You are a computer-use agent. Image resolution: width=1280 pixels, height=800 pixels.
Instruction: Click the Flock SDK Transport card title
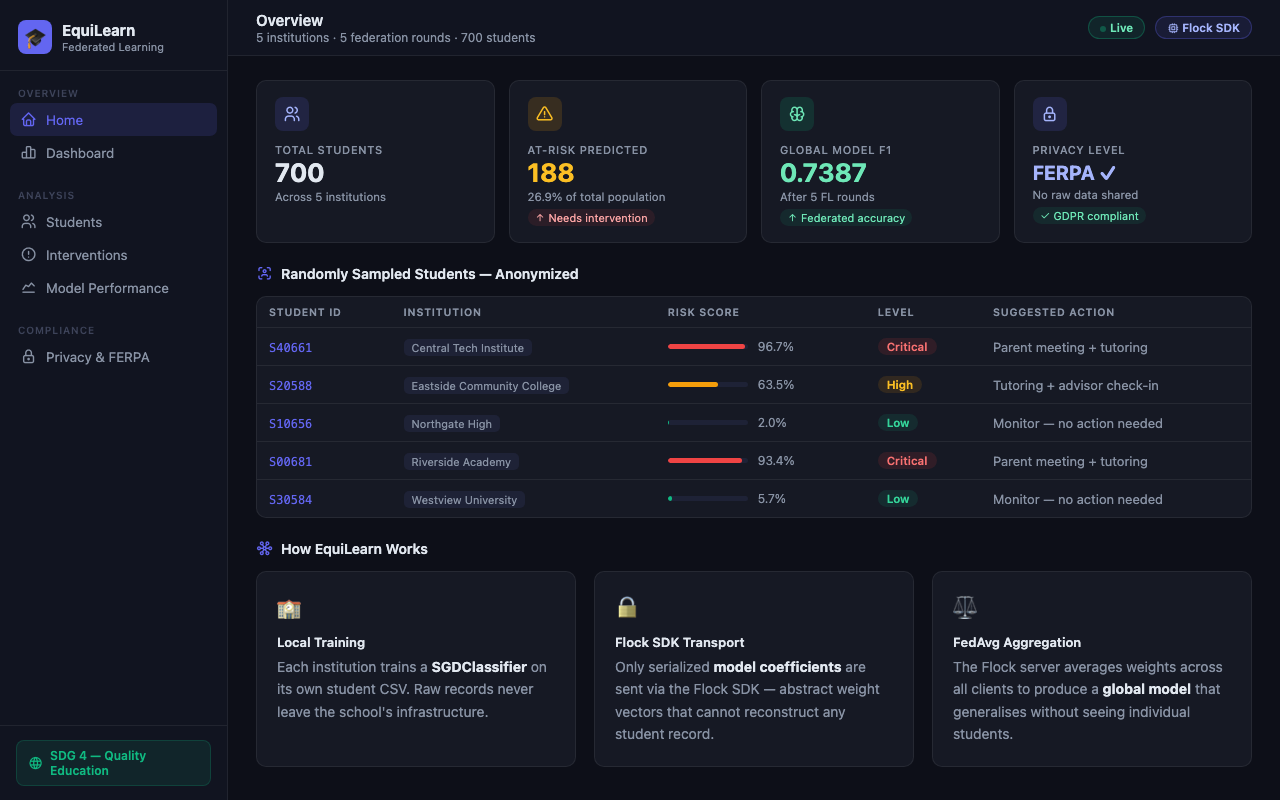tap(680, 643)
